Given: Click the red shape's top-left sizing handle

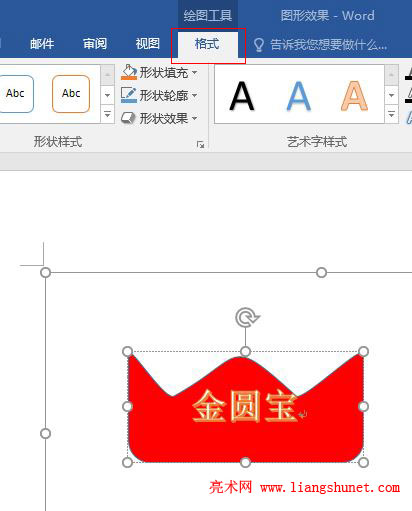Looking at the screenshot, I should click(x=128, y=351).
